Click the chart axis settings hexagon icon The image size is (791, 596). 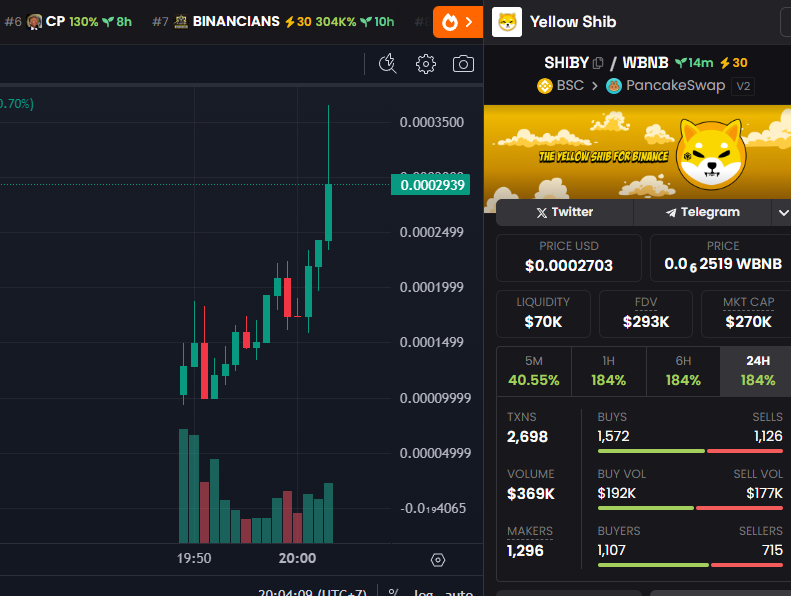coord(438,560)
